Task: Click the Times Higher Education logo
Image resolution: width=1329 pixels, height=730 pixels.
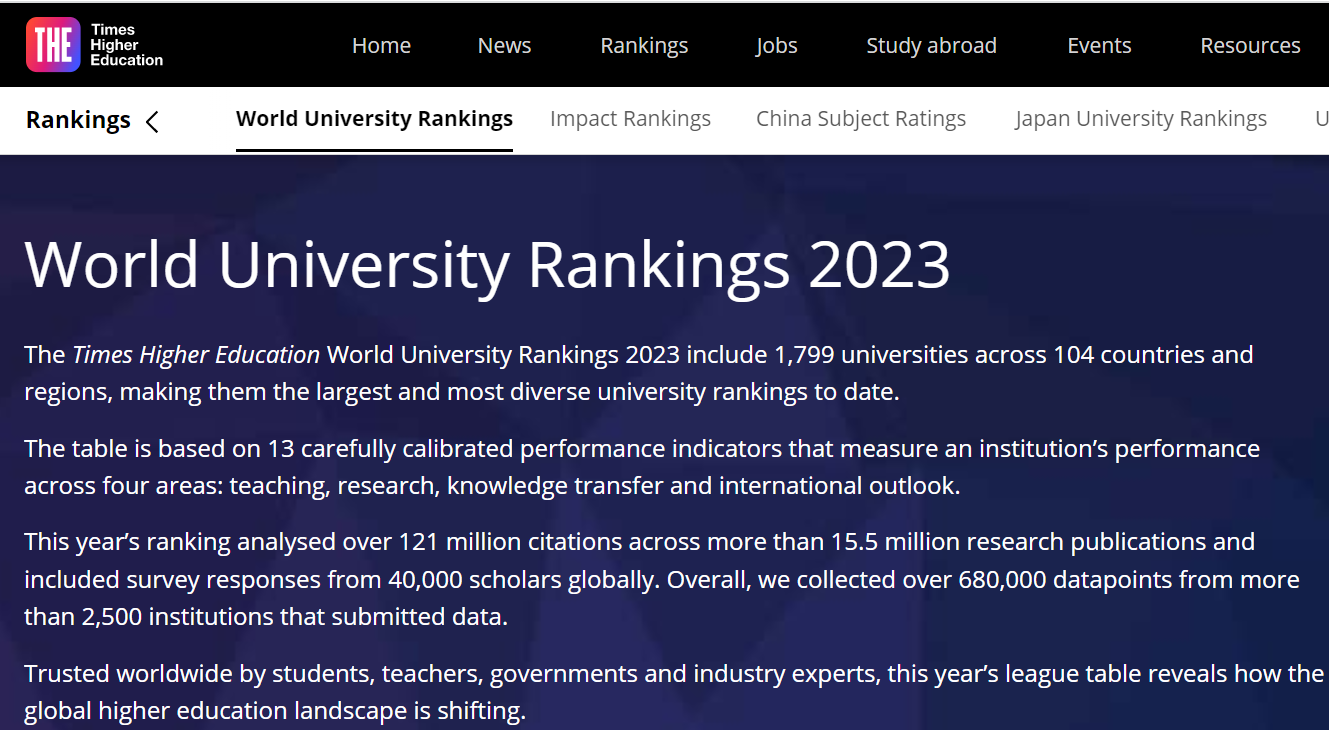Action: (94, 45)
